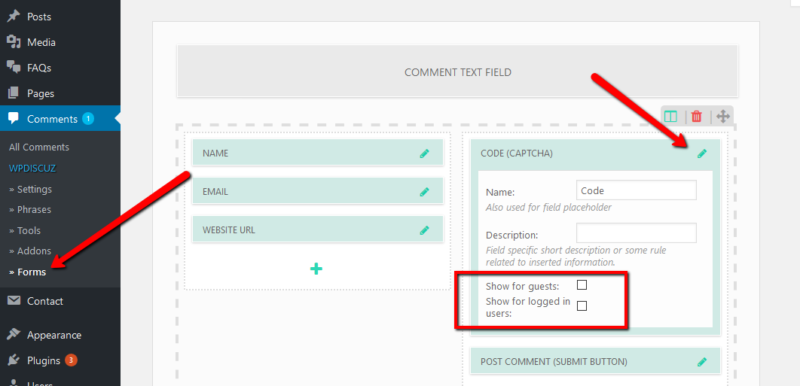The height and width of the screenshot is (386, 800).
Task: Click the 'Show for guests:' label
Action: tap(522, 286)
